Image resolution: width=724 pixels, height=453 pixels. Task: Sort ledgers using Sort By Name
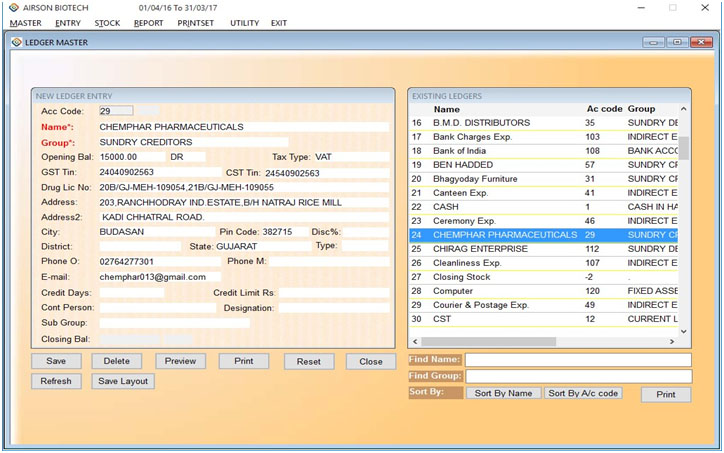504,394
